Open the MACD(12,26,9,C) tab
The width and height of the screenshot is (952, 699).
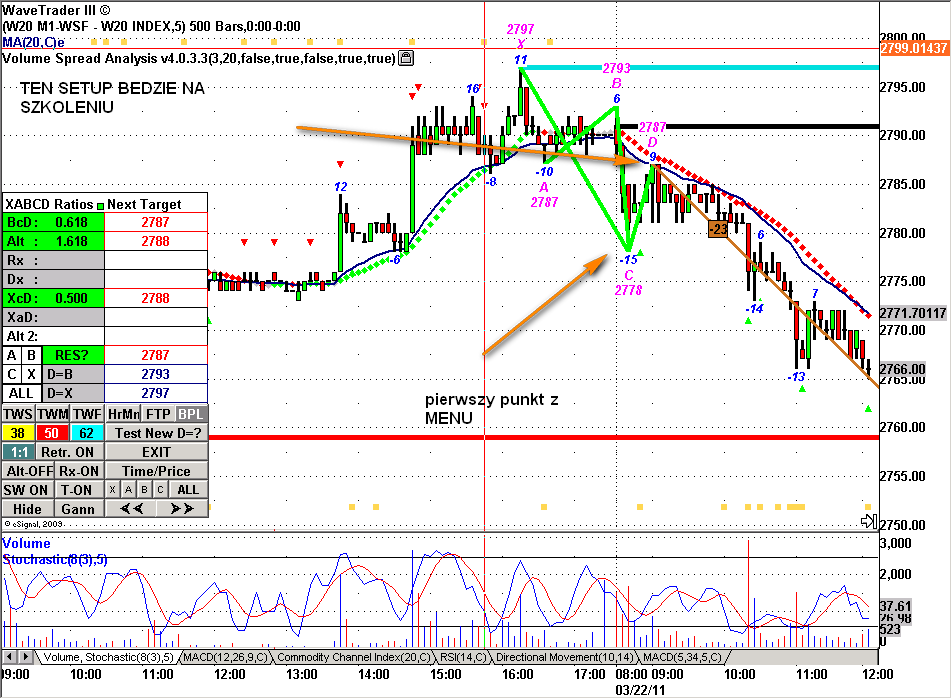(x=225, y=657)
